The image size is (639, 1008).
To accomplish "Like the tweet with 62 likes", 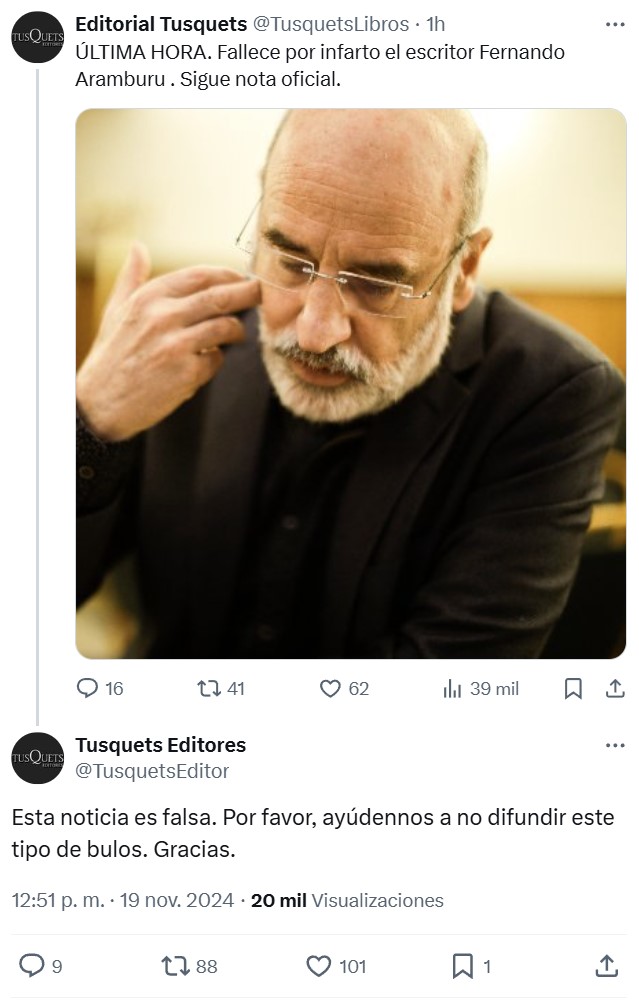I will pyautogui.click(x=330, y=688).
